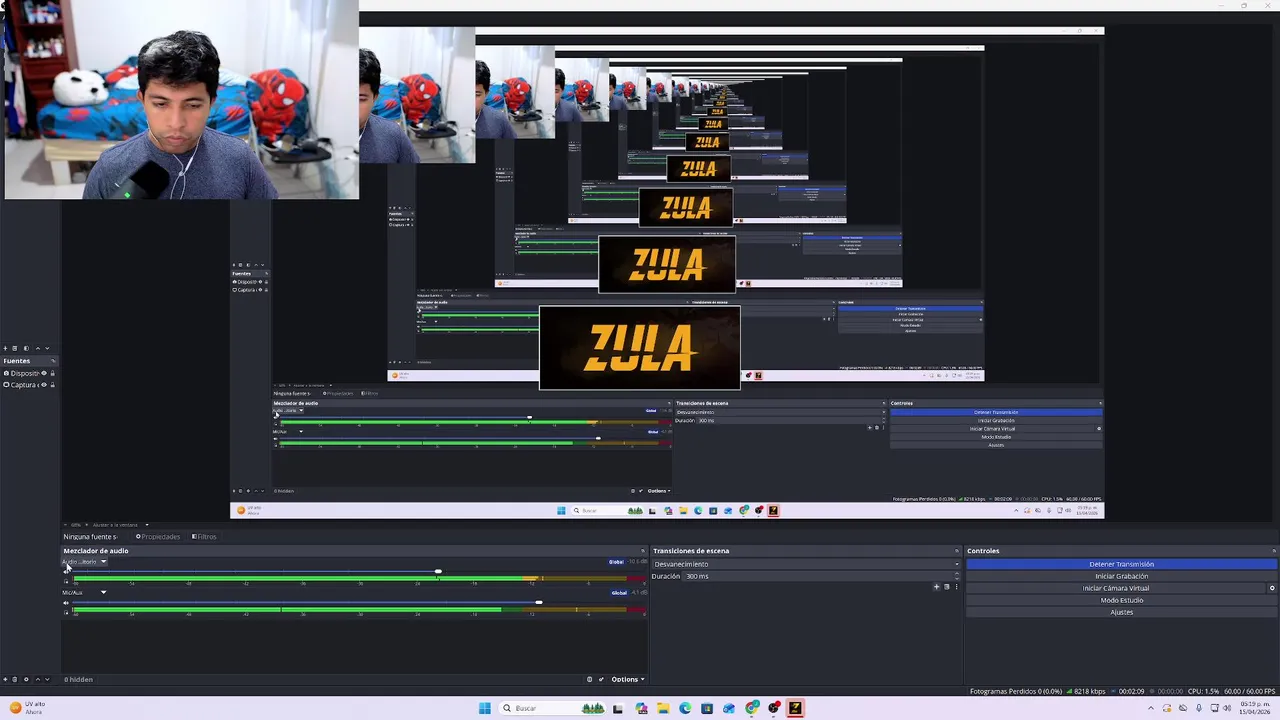Add a new source in Fuentes toolbar

[x=5, y=348]
